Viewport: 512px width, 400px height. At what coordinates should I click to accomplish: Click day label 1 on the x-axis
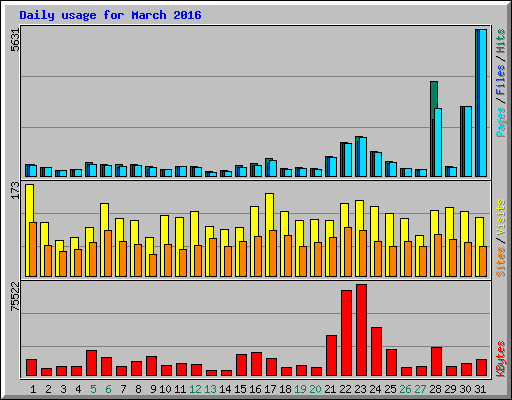point(33,389)
